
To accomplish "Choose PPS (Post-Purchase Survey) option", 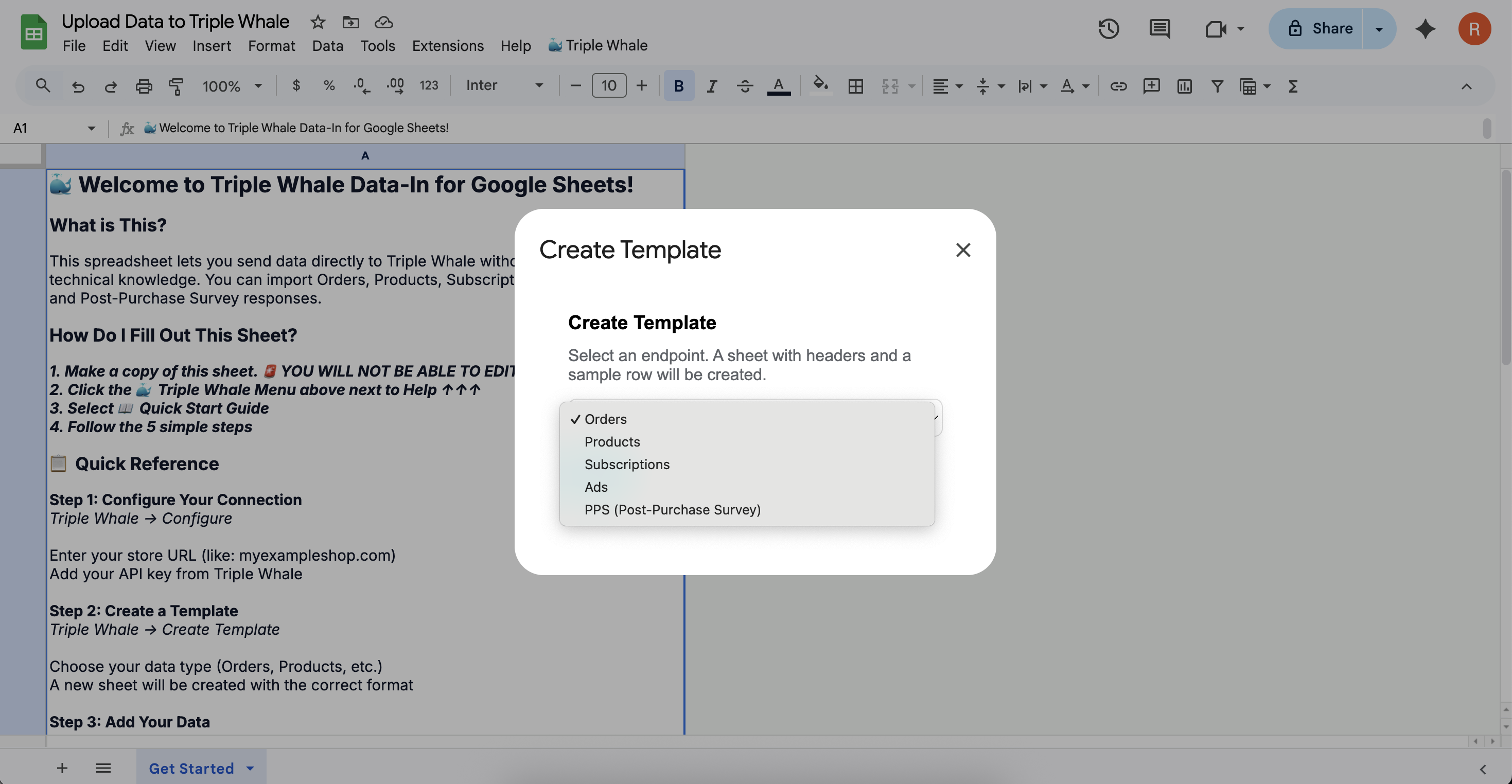I will pyautogui.click(x=672, y=509).
